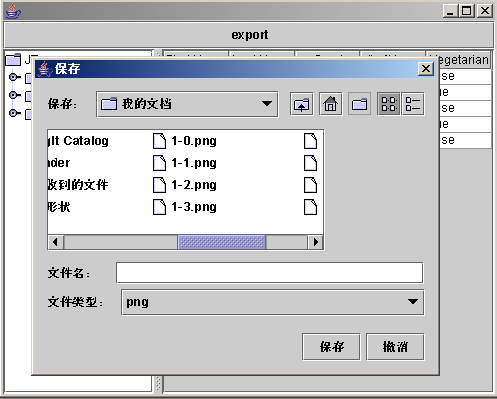Expand the third tree node in main window
Screen dimensions: 497x399
click(13, 113)
